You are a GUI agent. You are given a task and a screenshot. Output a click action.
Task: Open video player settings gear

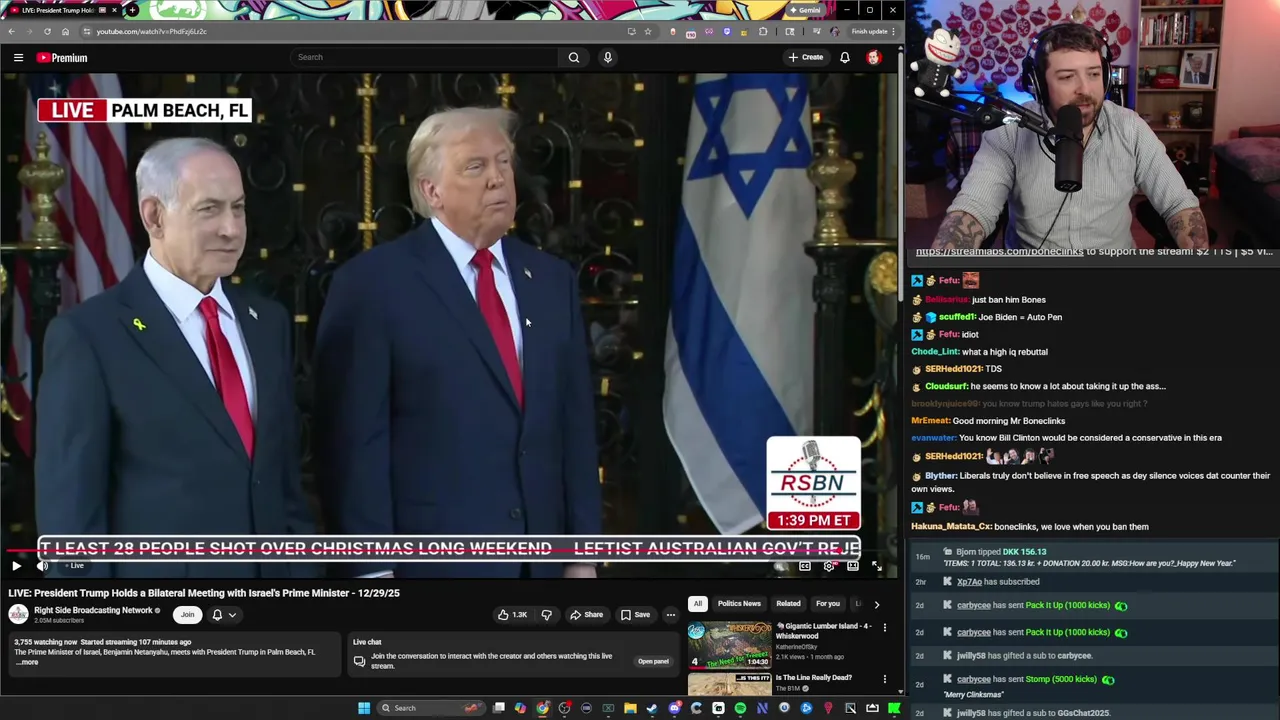829,566
